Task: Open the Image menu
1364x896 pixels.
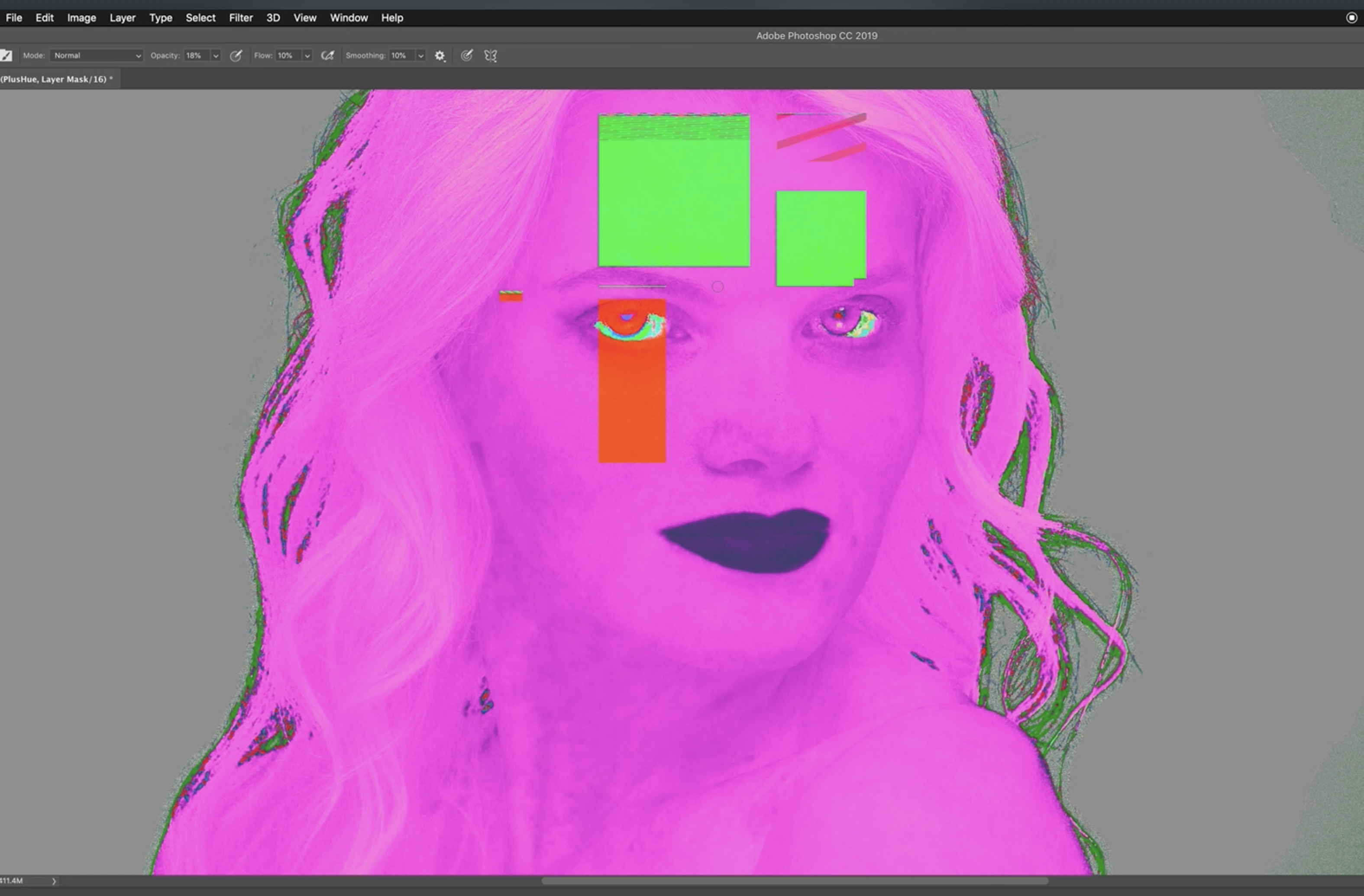Action: (x=81, y=18)
